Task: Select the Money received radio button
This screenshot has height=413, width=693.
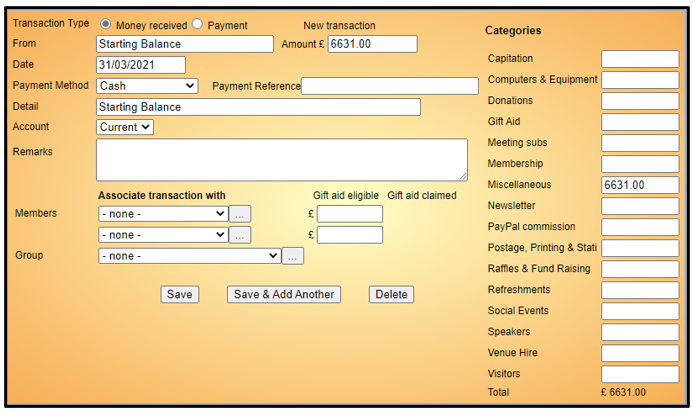Action: 106,24
